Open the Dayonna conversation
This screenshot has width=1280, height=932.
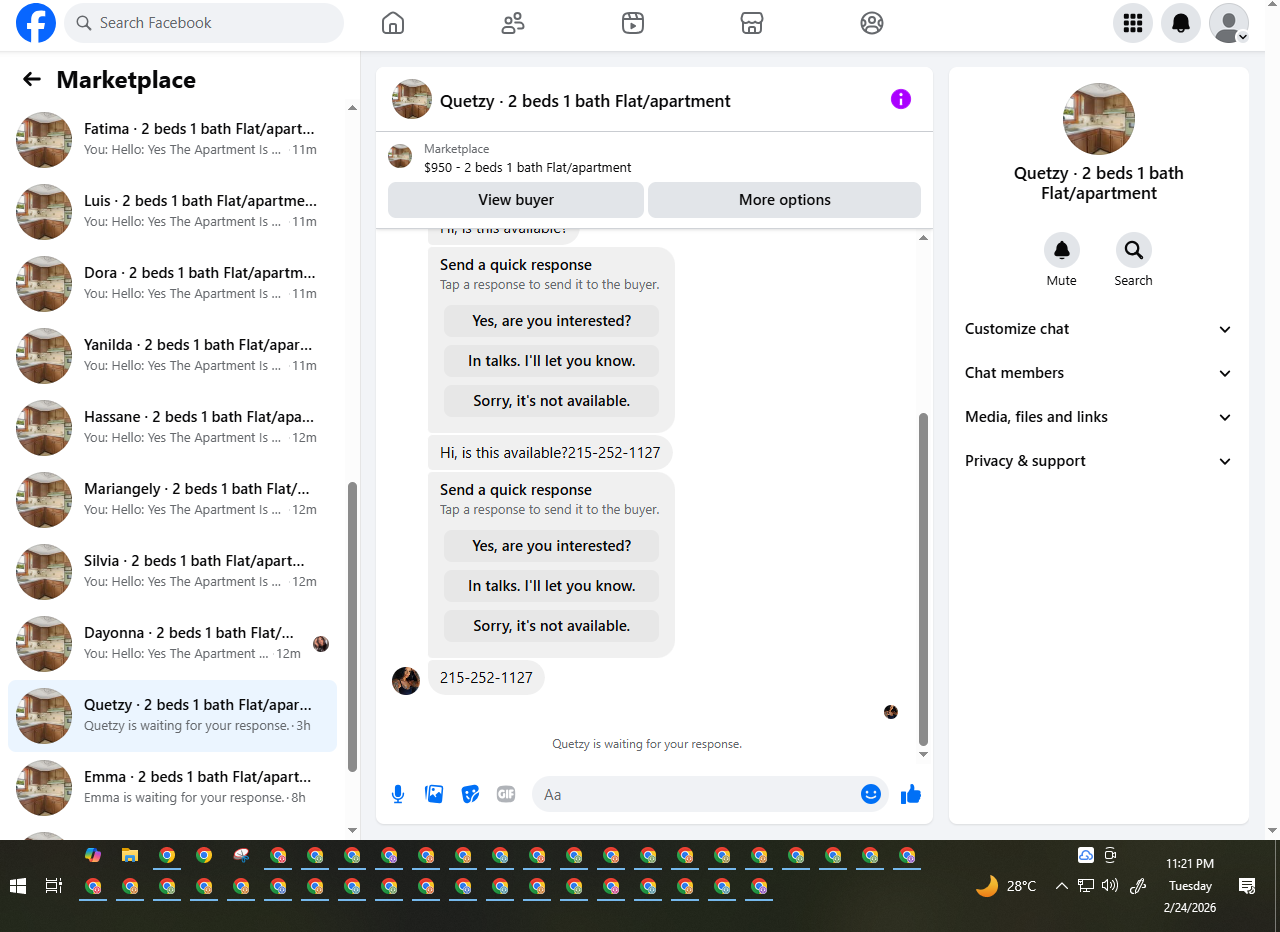pyautogui.click(x=172, y=644)
